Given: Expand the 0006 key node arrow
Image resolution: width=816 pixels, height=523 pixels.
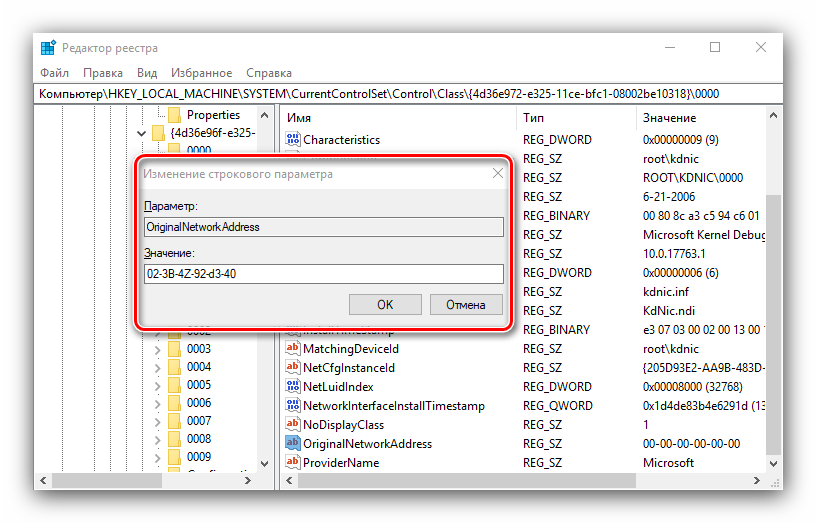Looking at the screenshot, I should (157, 403).
